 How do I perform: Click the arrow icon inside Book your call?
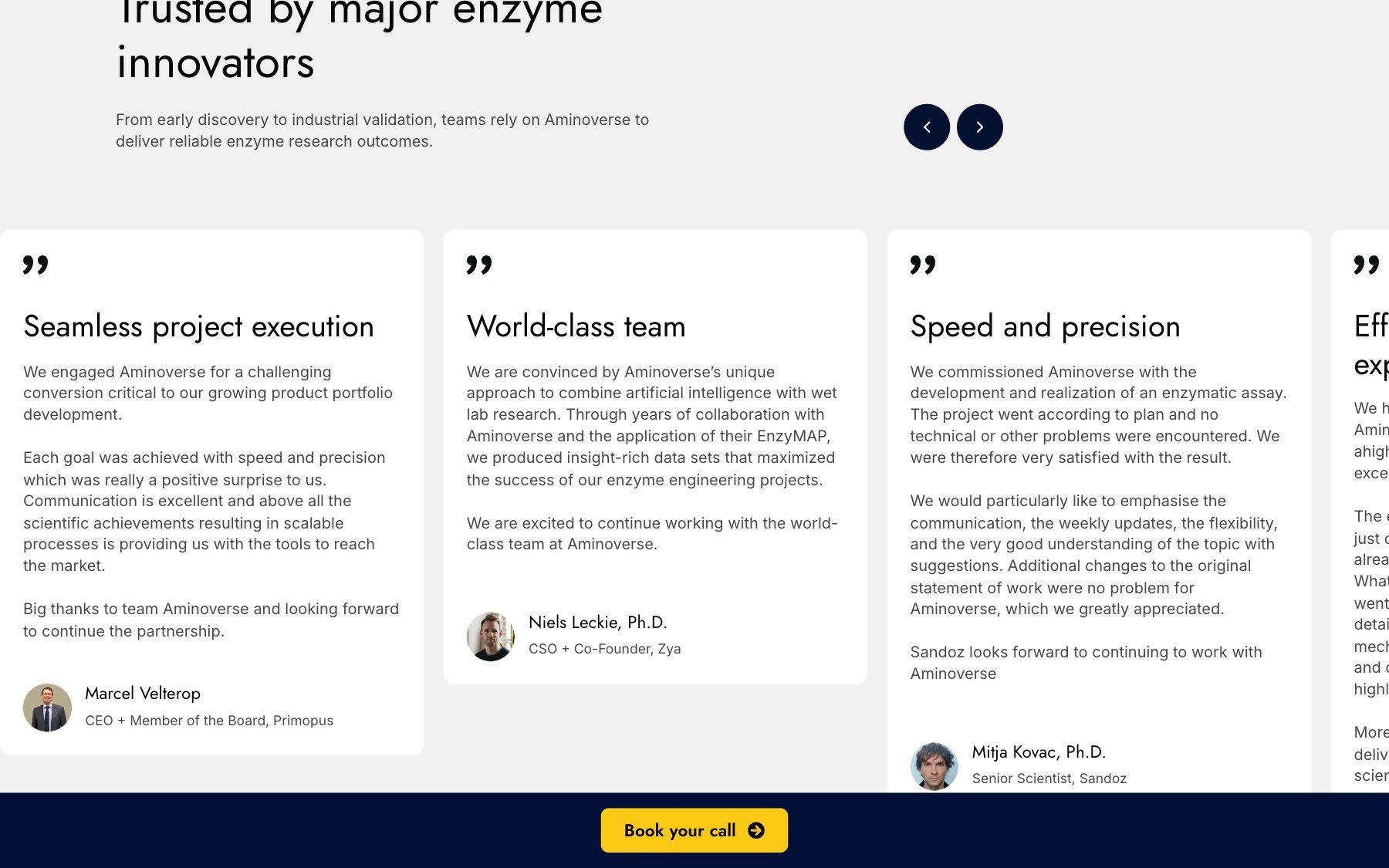756,830
